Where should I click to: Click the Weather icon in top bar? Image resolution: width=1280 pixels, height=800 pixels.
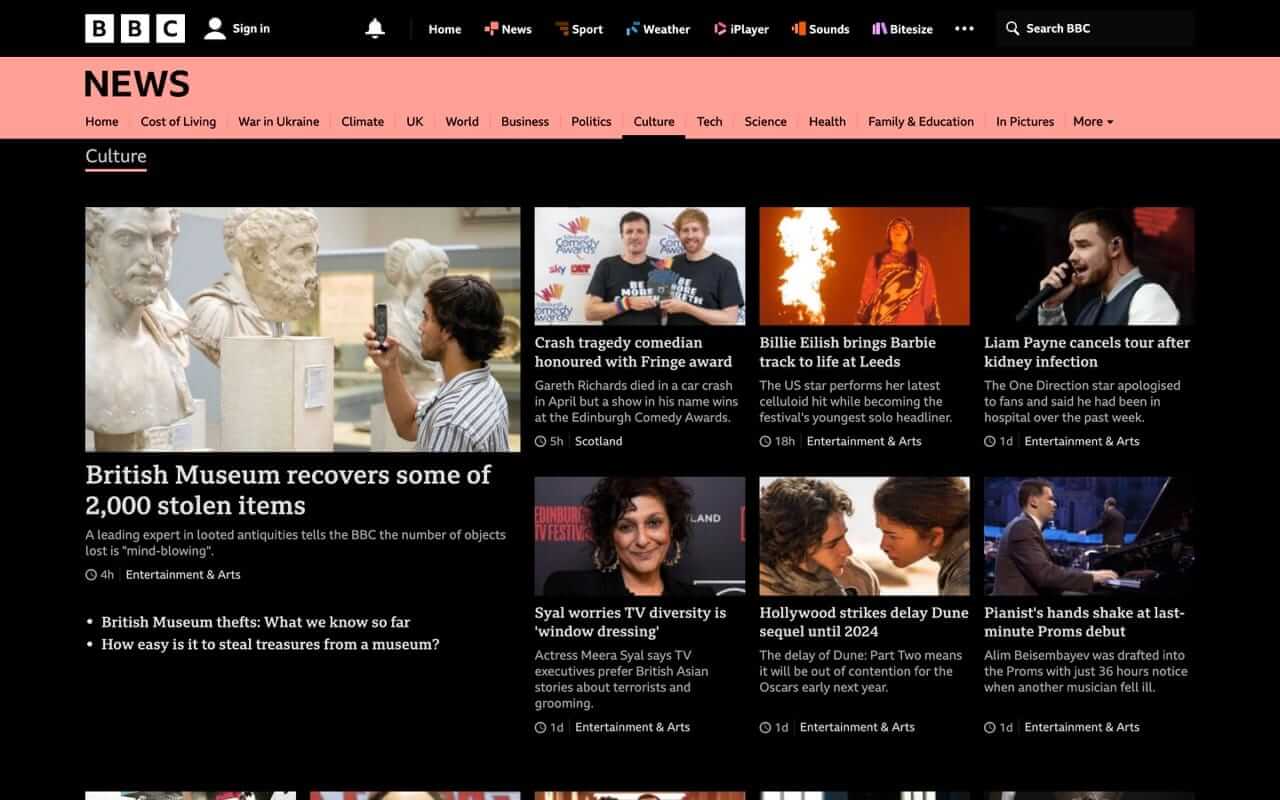pos(632,29)
